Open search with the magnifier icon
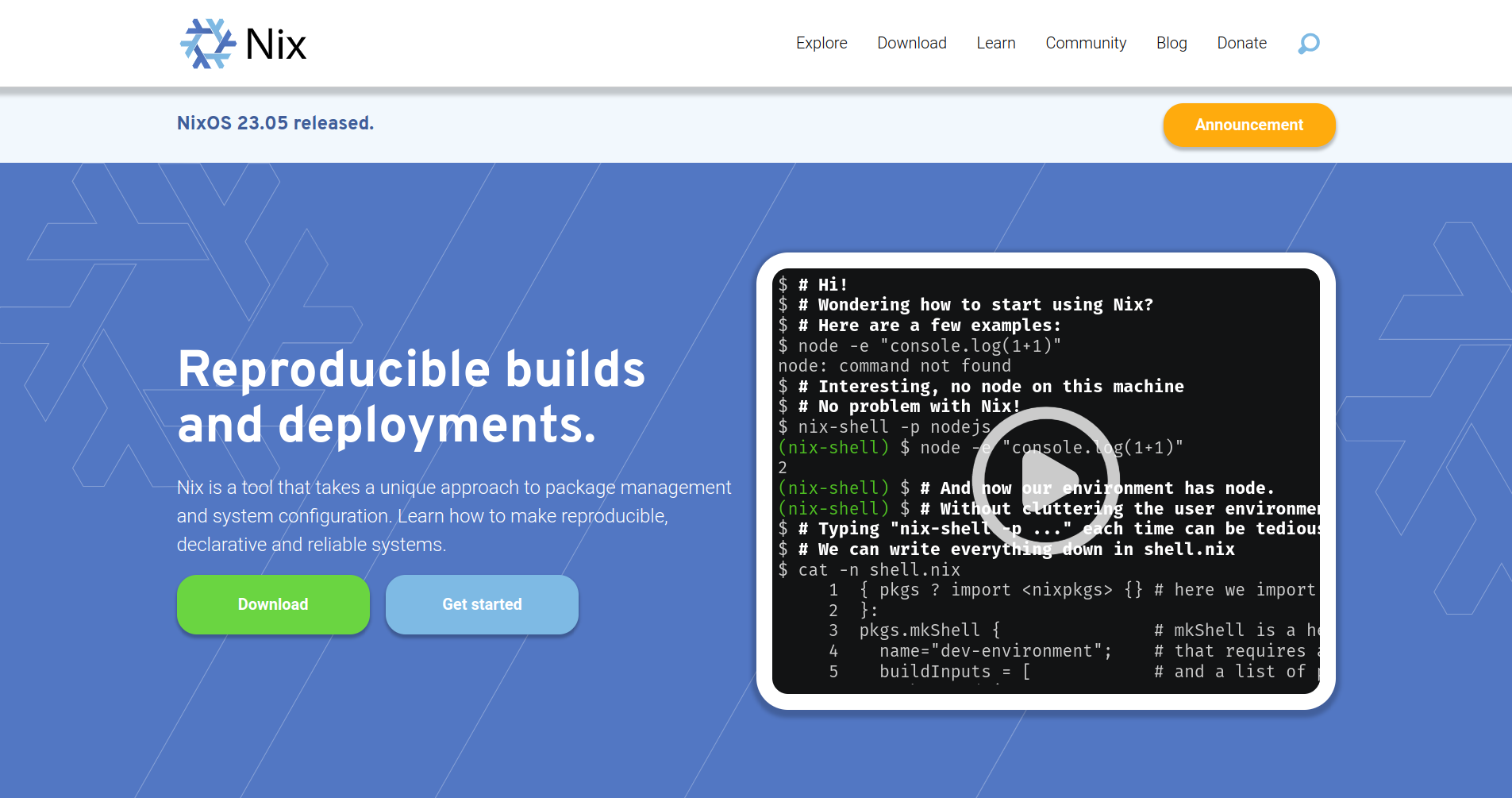Viewport: 1512px width, 798px height. tap(1308, 43)
